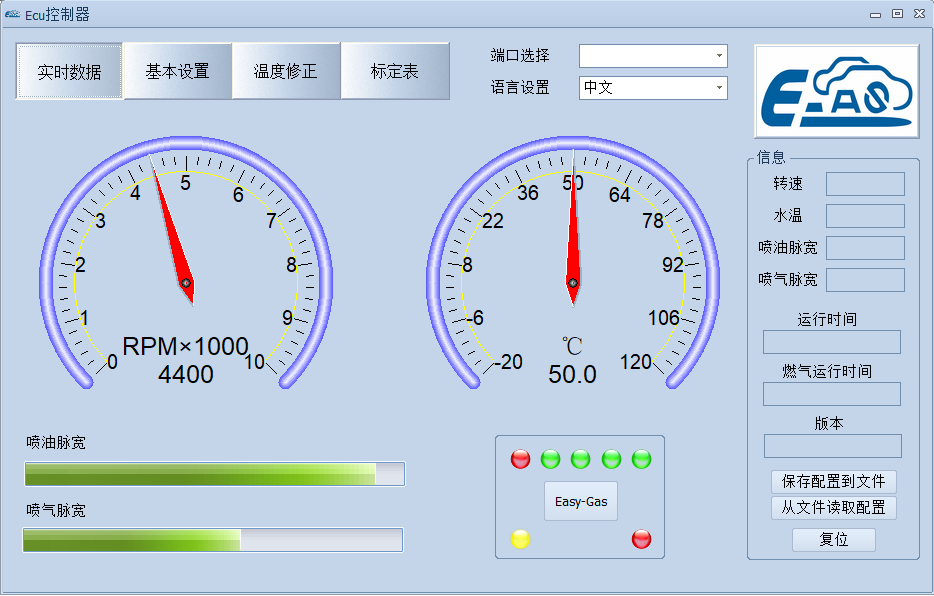Click the 转速 value field

[865, 184]
